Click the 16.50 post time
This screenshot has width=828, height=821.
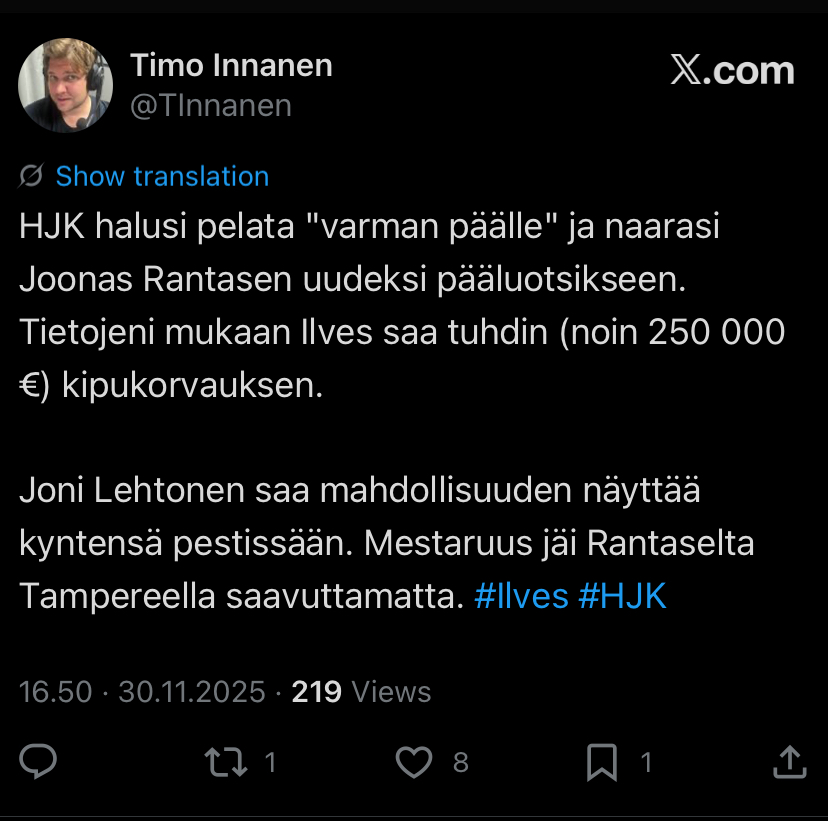click(x=55, y=692)
